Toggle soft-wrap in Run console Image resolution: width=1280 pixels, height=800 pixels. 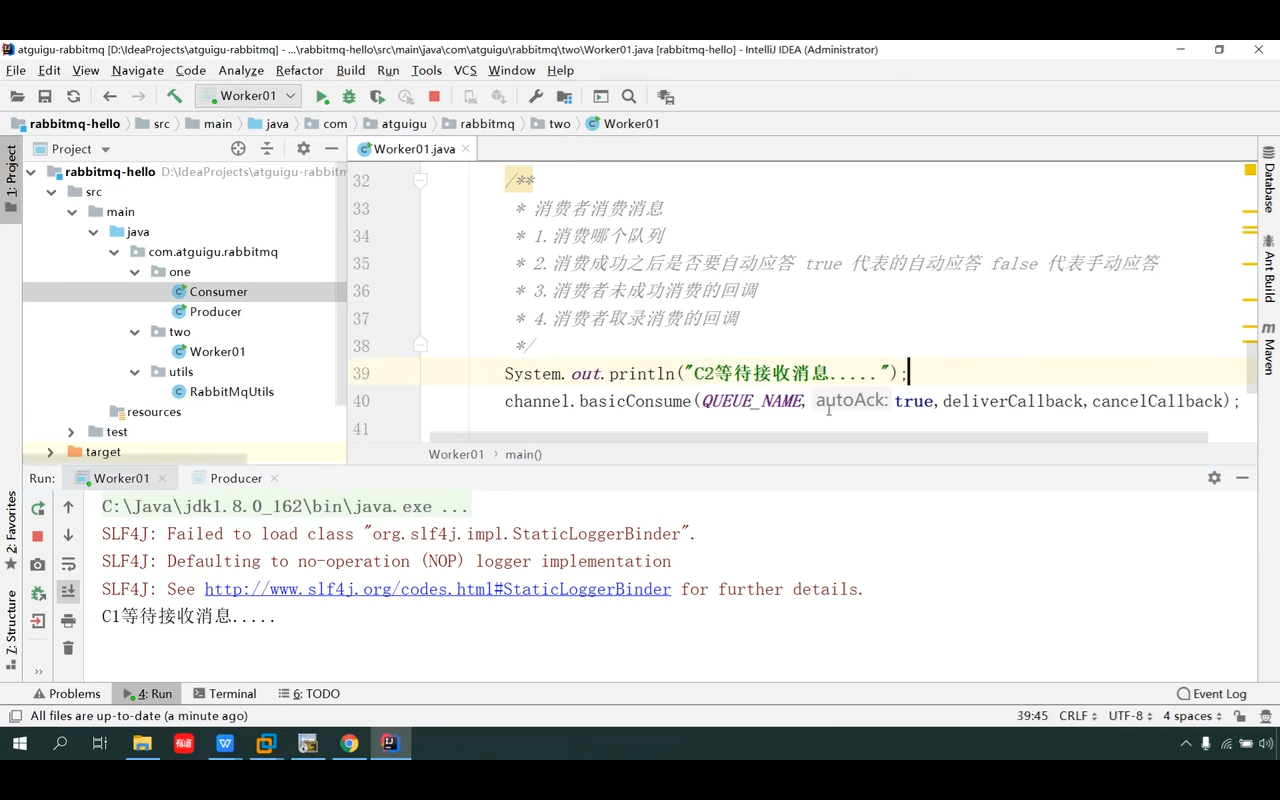68,564
